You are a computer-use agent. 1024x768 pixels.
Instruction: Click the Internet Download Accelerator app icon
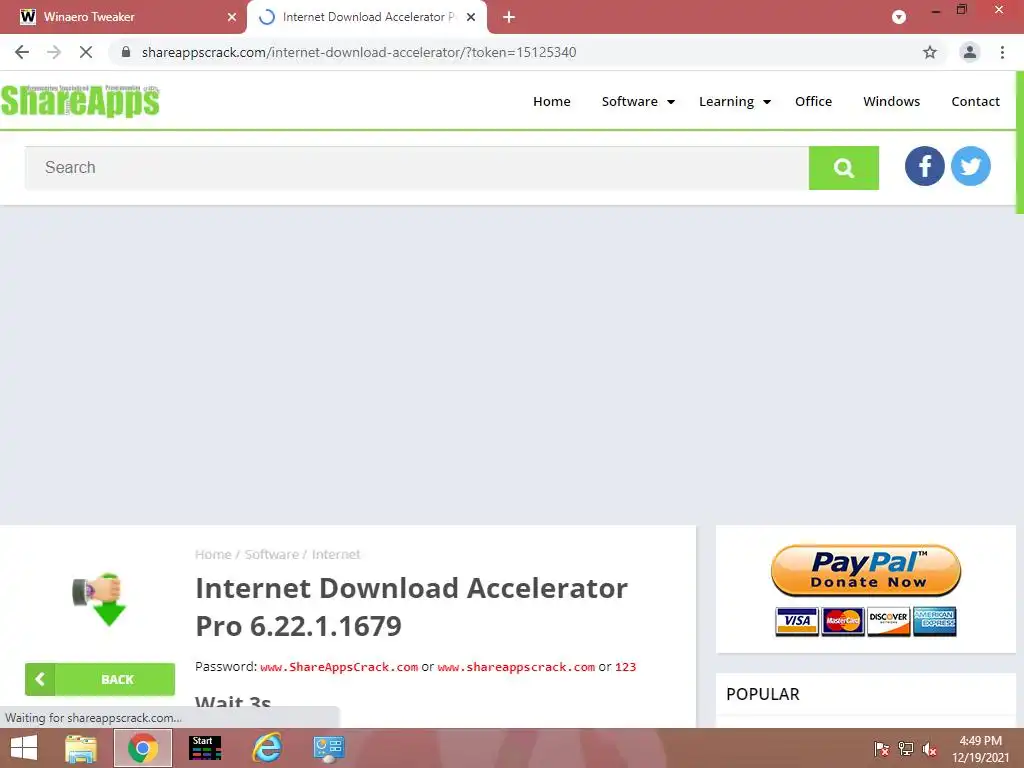tap(99, 599)
